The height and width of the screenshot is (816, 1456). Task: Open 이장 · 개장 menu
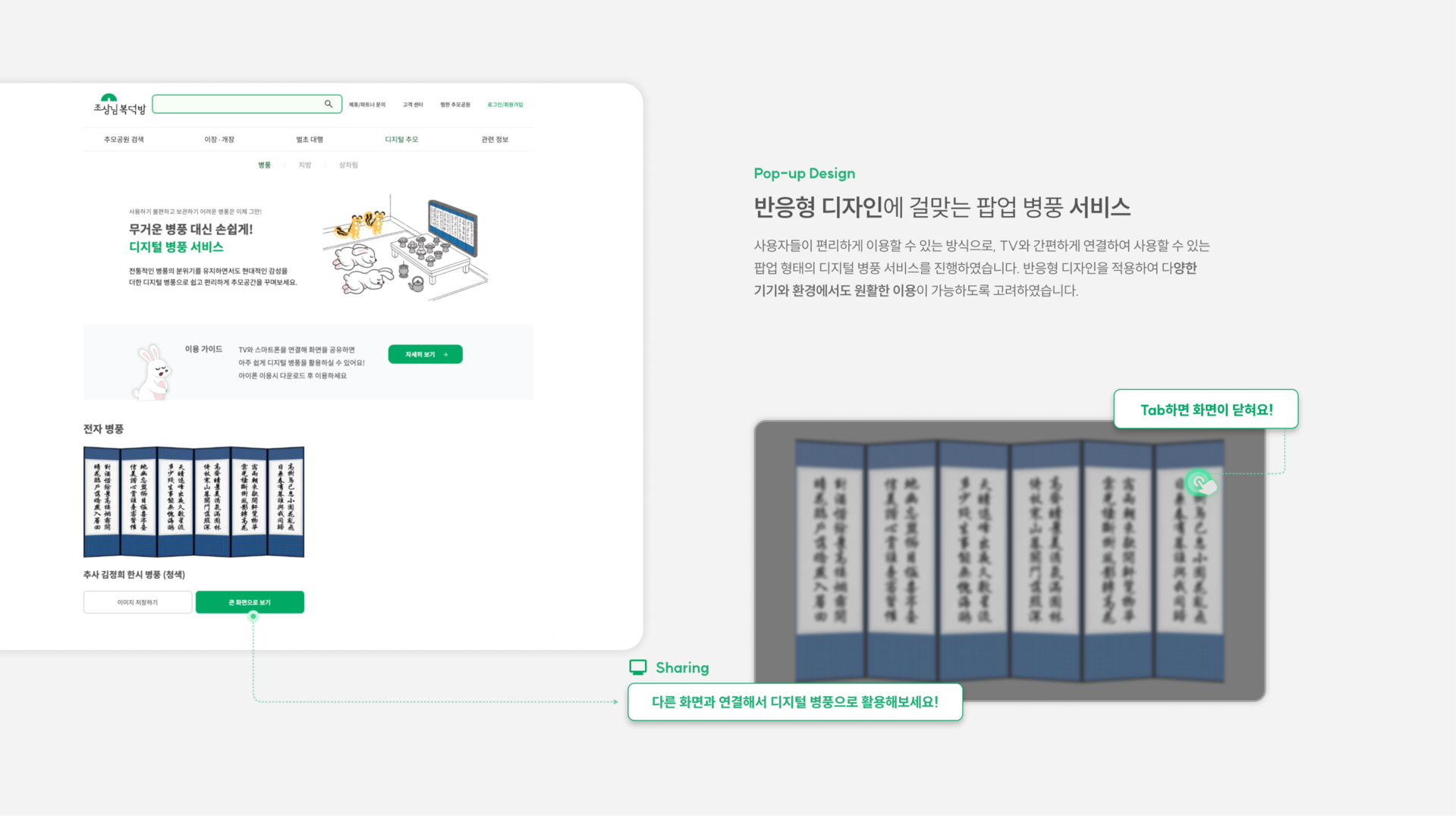tap(219, 140)
